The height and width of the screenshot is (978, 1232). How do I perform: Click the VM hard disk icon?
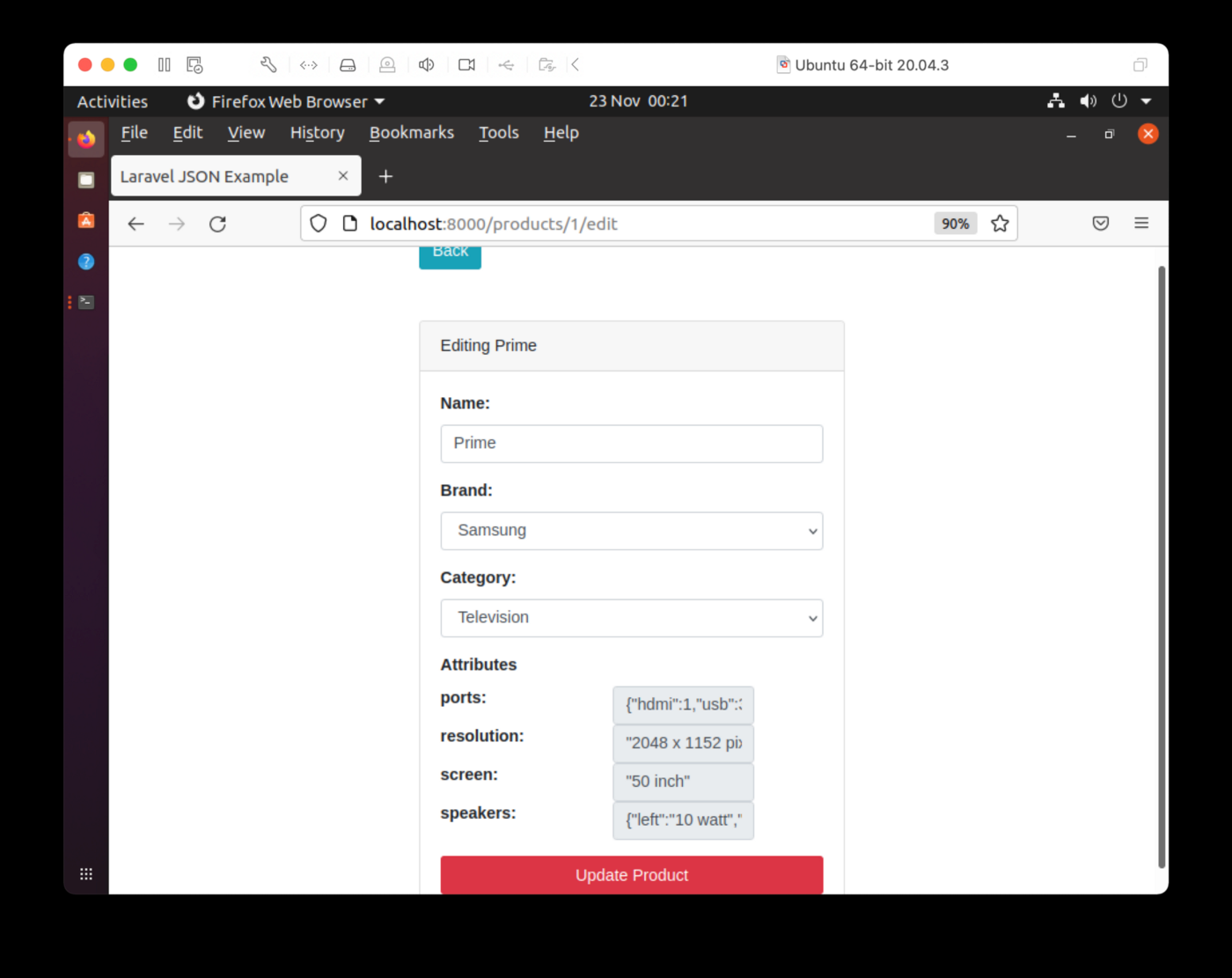click(348, 65)
